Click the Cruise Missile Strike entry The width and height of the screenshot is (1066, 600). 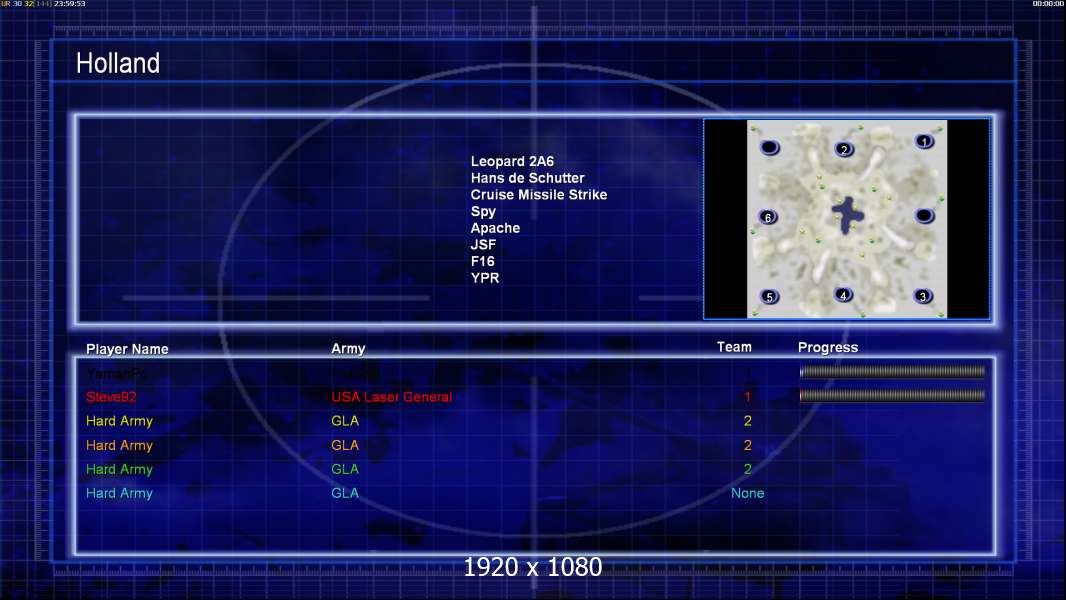[538, 195]
